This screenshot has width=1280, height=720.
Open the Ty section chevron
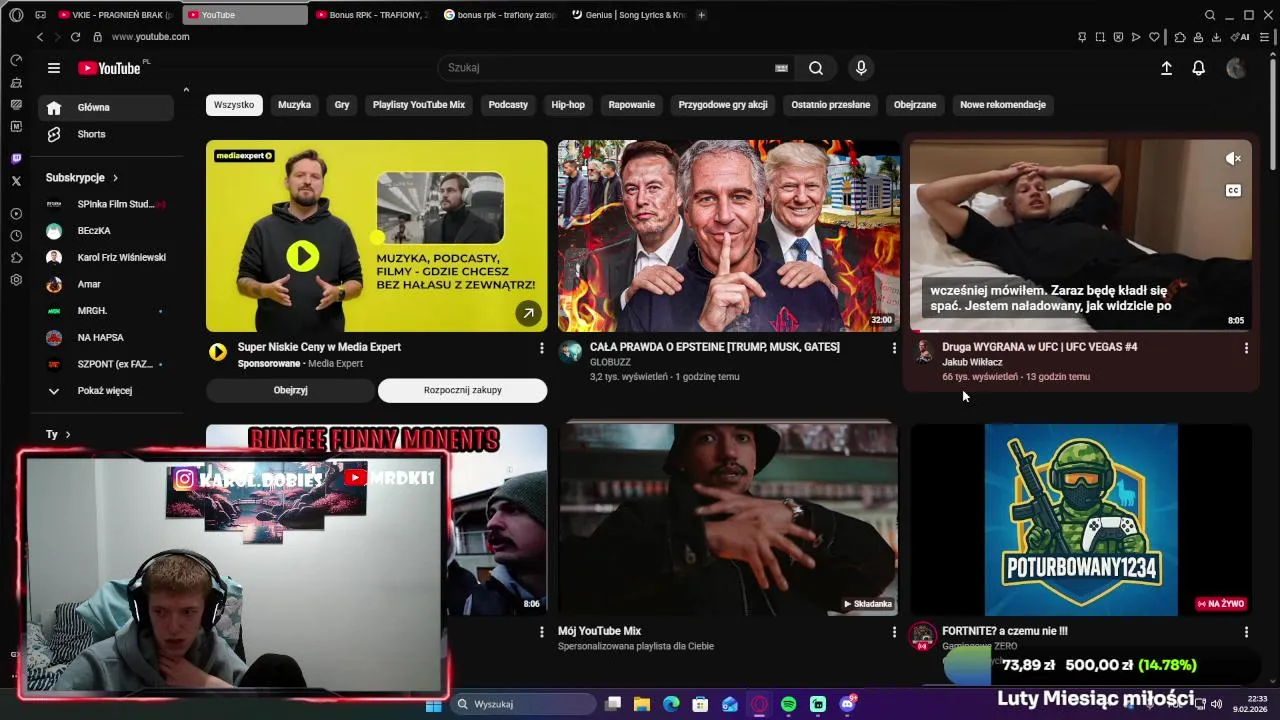tap(68, 435)
